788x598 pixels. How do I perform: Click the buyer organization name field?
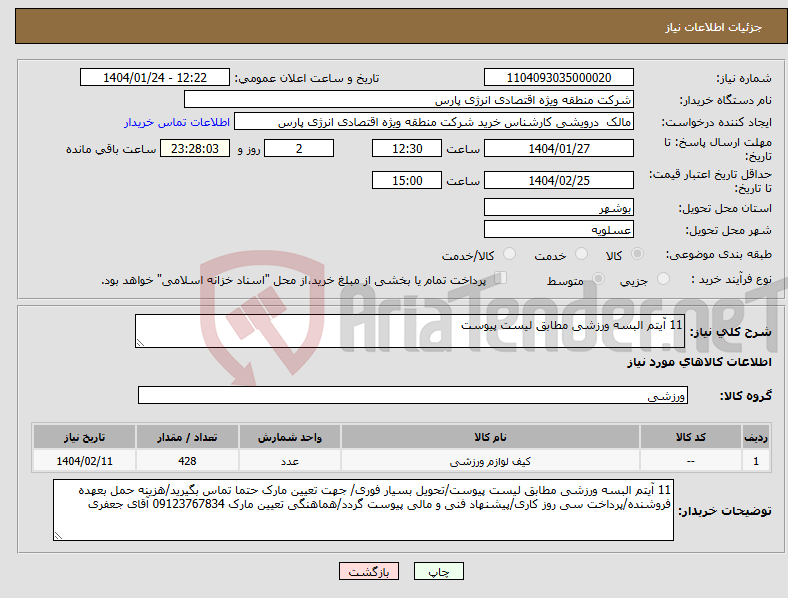(409, 99)
